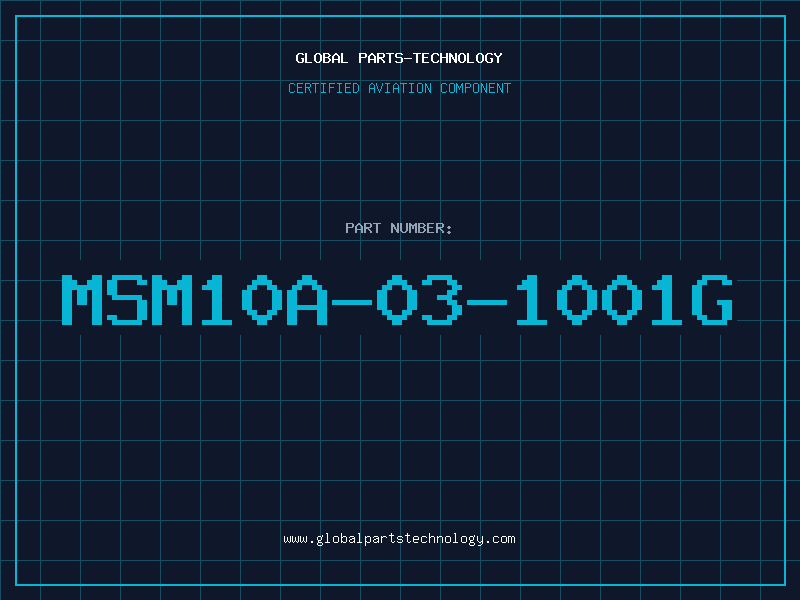Open the www.globalpartstechnology.com website link
Image resolution: width=800 pixels, height=600 pixels.
coord(399,539)
